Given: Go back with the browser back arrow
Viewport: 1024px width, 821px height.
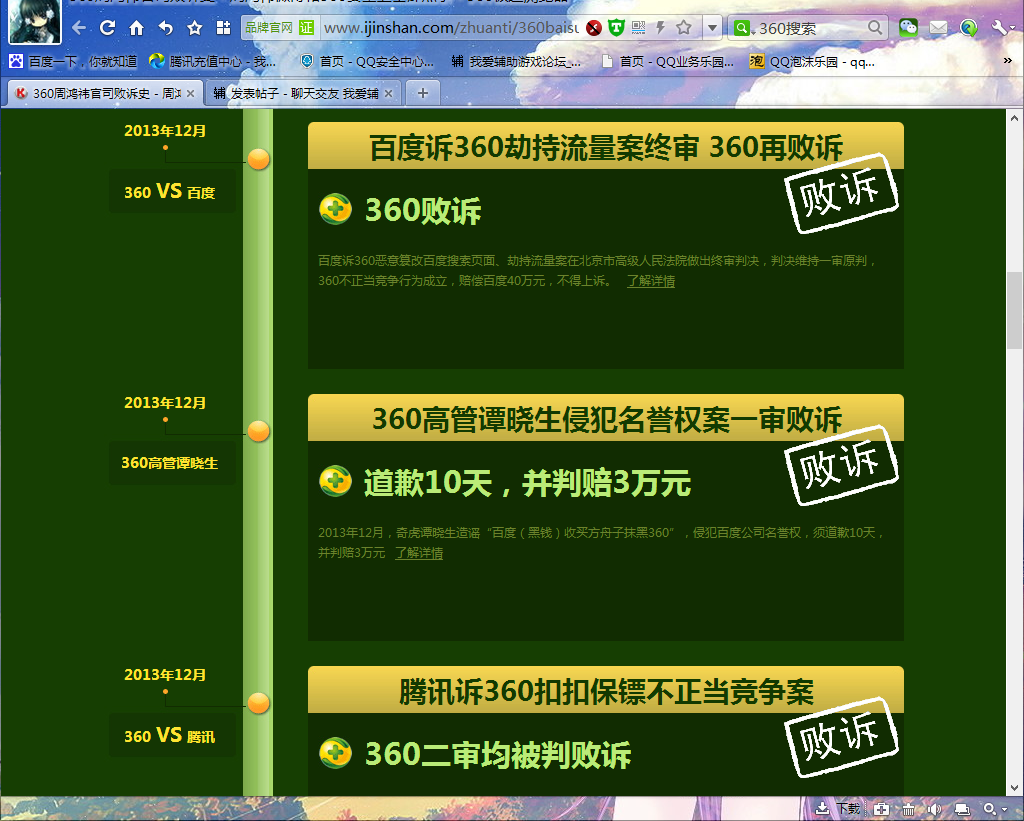Looking at the screenshot, I should tap(79, 27).
